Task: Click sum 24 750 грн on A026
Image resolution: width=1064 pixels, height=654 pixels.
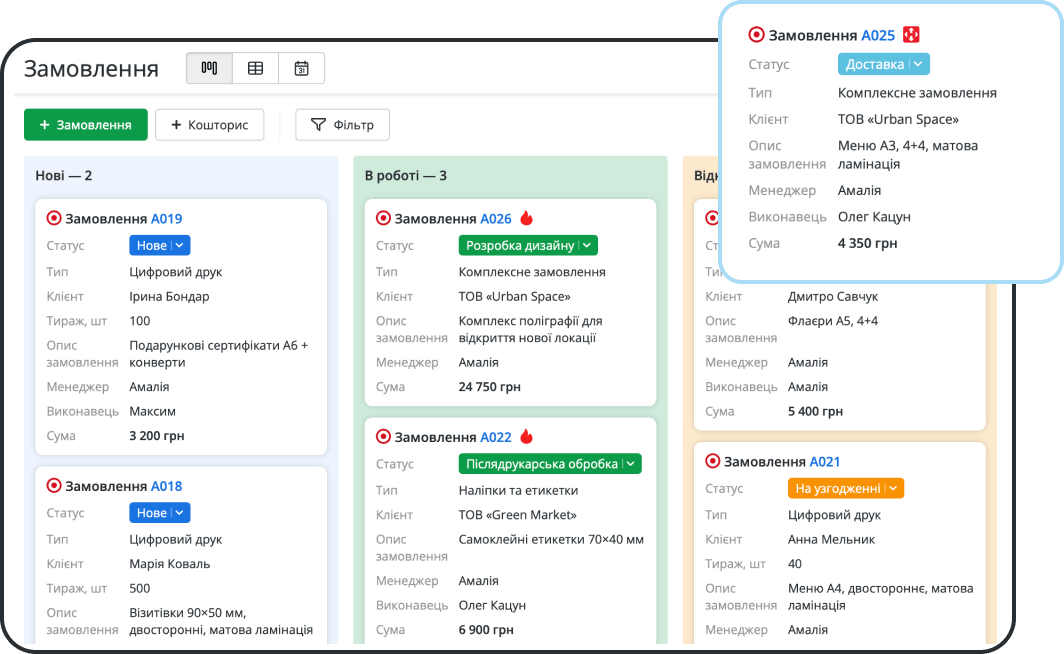Action: (x=489, y=387)
